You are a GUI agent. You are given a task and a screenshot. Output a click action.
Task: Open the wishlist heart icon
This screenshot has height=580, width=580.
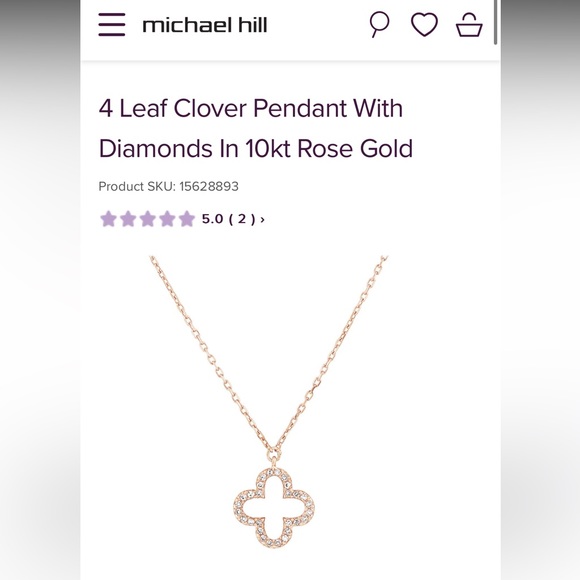[424, 24]
